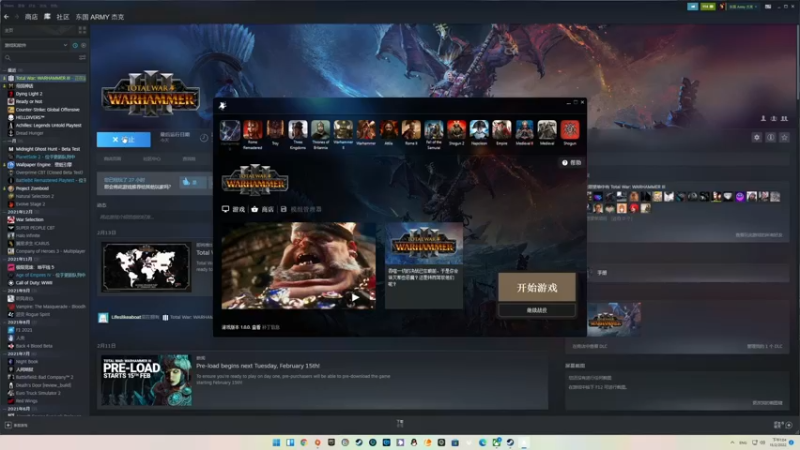Open the Steam 商店 store menu
The height and width of the screenshot is (450, 800).
tap(31, 17)
